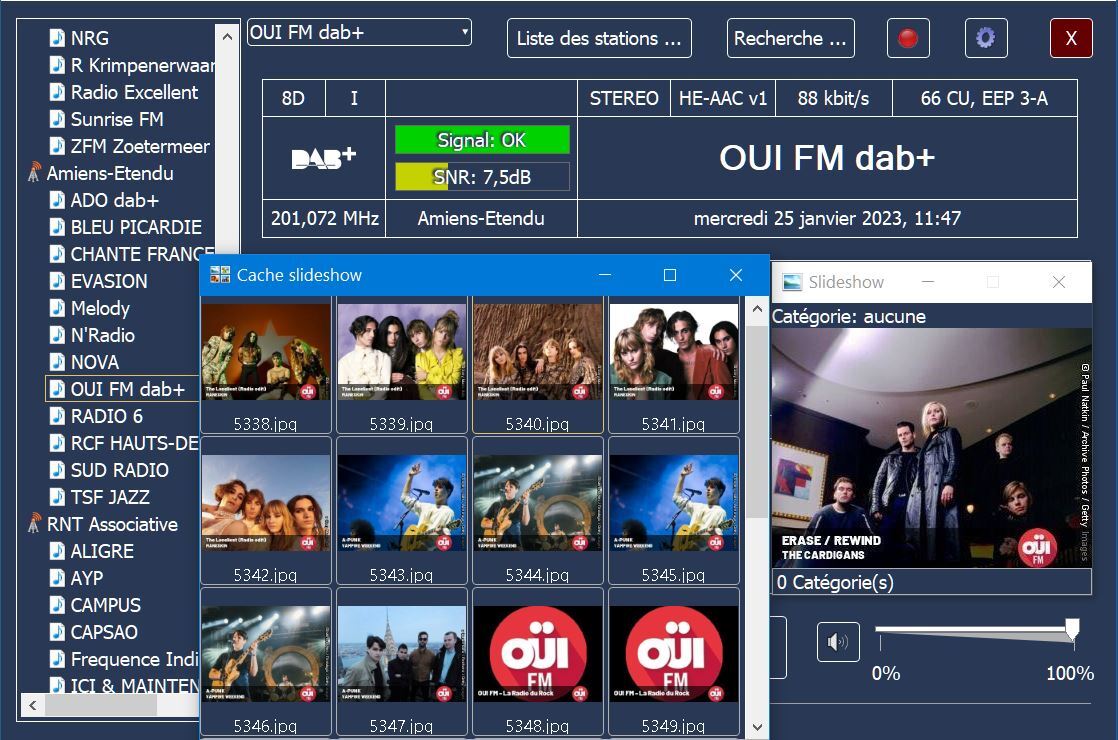Click the Recherche button

[791, 38]
